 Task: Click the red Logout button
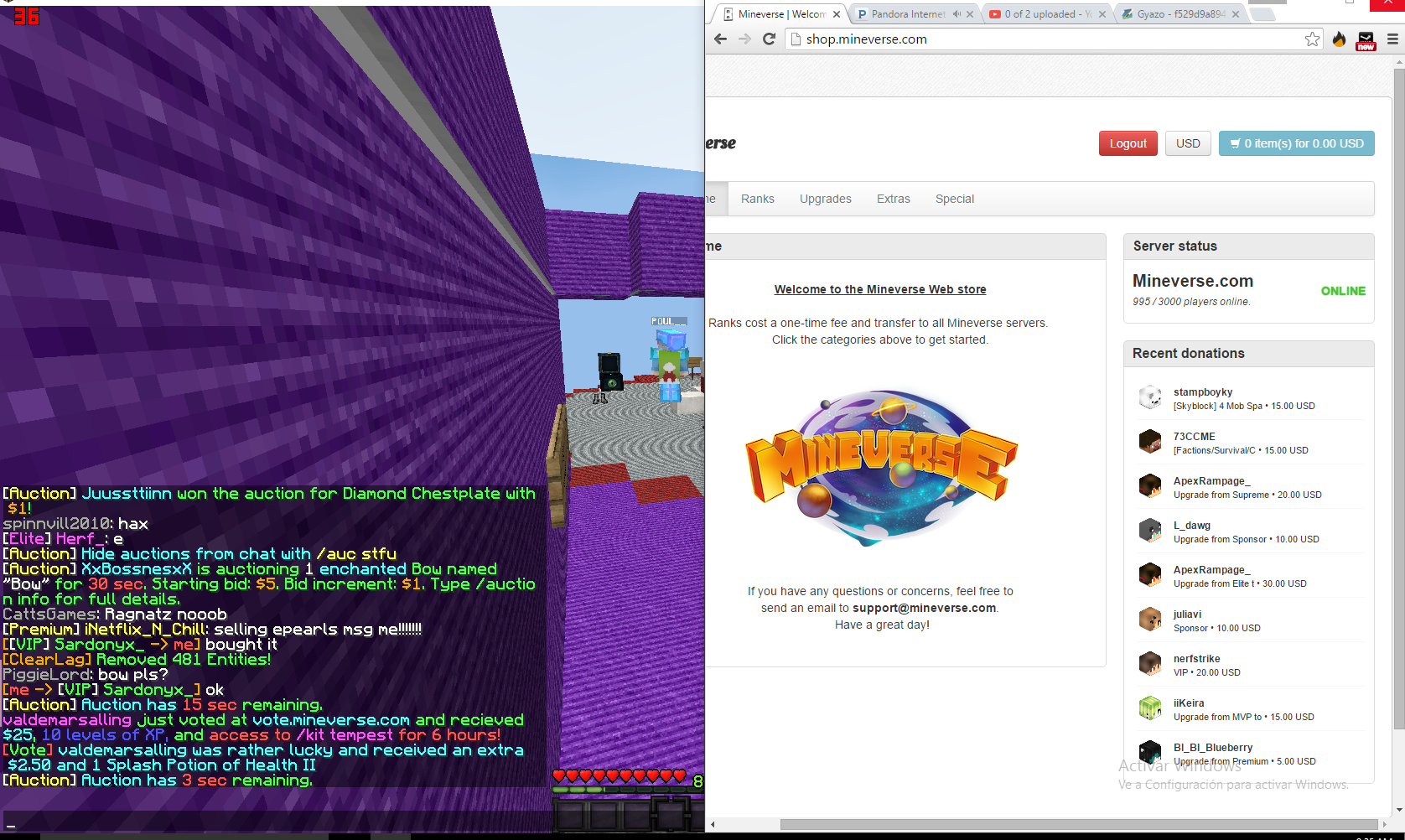(x=1128, y=143)
